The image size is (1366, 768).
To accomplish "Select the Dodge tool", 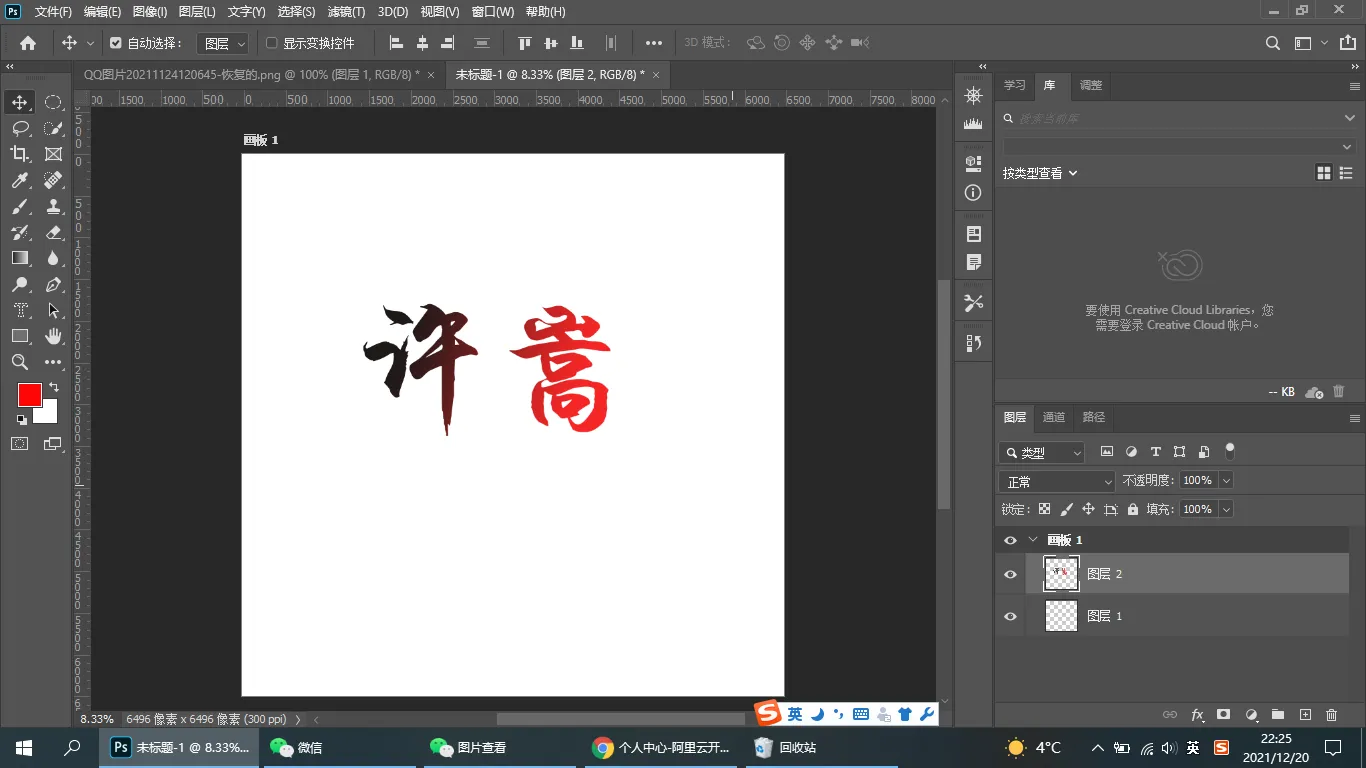I will coord(20,284).
